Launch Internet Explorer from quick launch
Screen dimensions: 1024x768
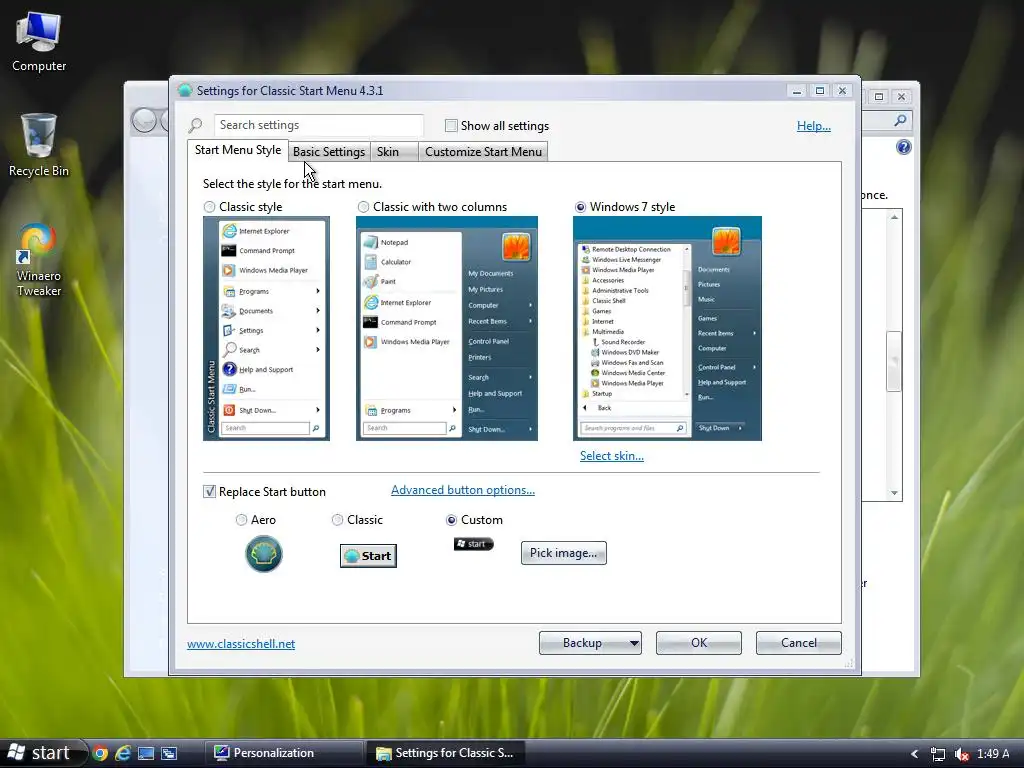pos(123,753)
